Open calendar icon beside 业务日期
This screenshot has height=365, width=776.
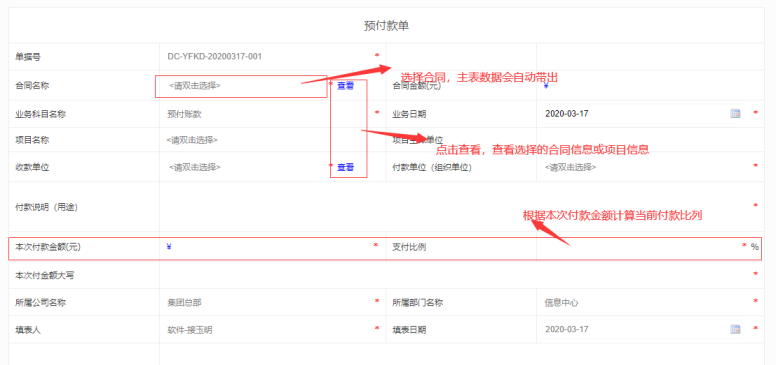(735, 114)
